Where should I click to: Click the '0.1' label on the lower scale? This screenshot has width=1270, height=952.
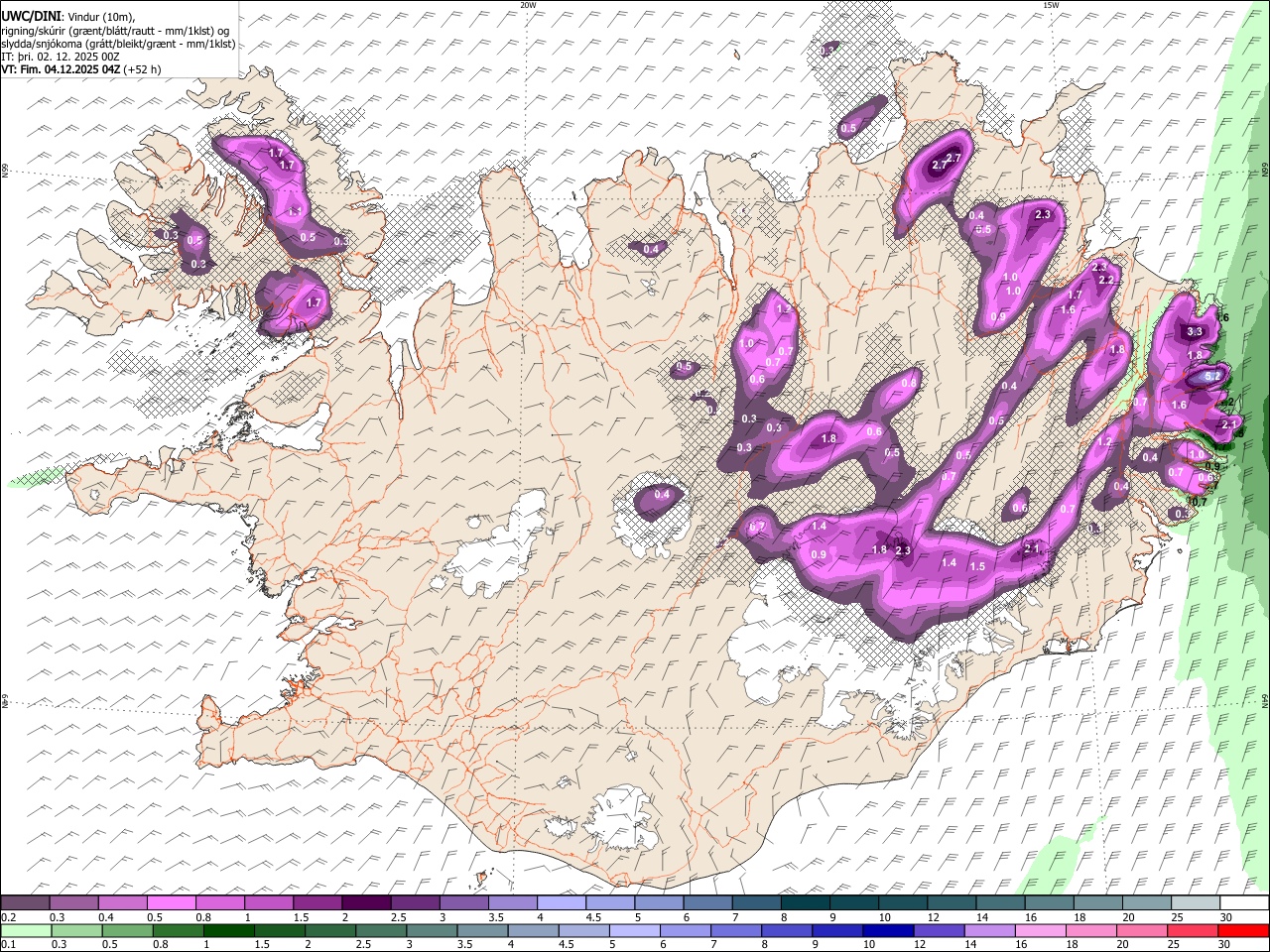click(8, 944)
